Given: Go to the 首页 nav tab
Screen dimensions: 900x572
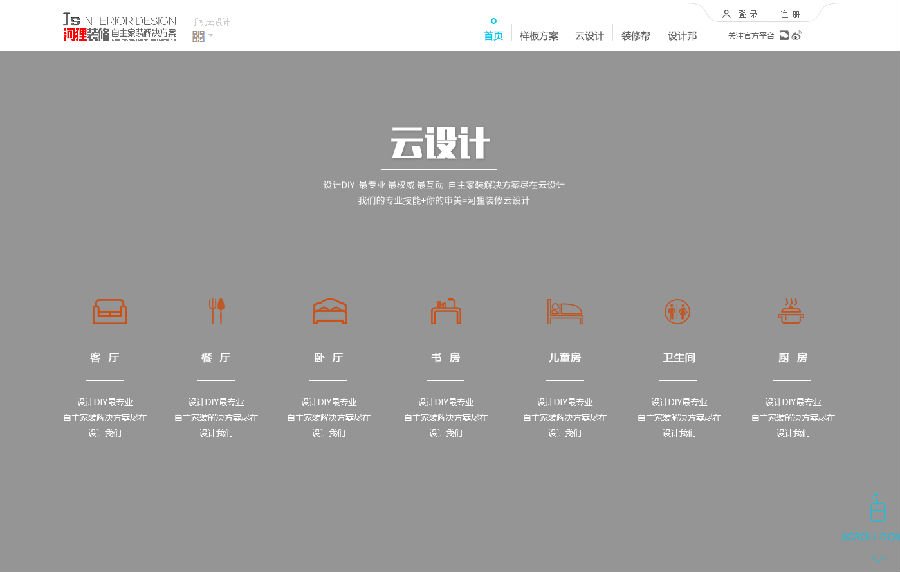Looking at the screenshot, I should (493, 36).
